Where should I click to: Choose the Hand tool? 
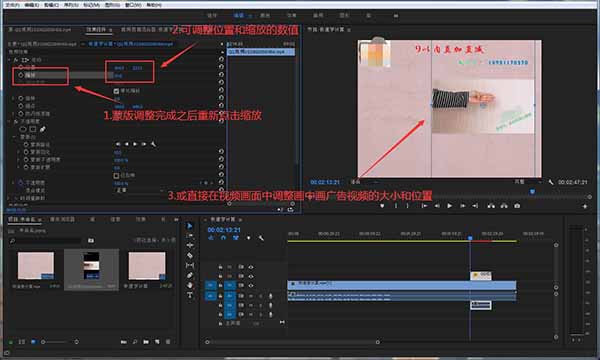[190, 285]
